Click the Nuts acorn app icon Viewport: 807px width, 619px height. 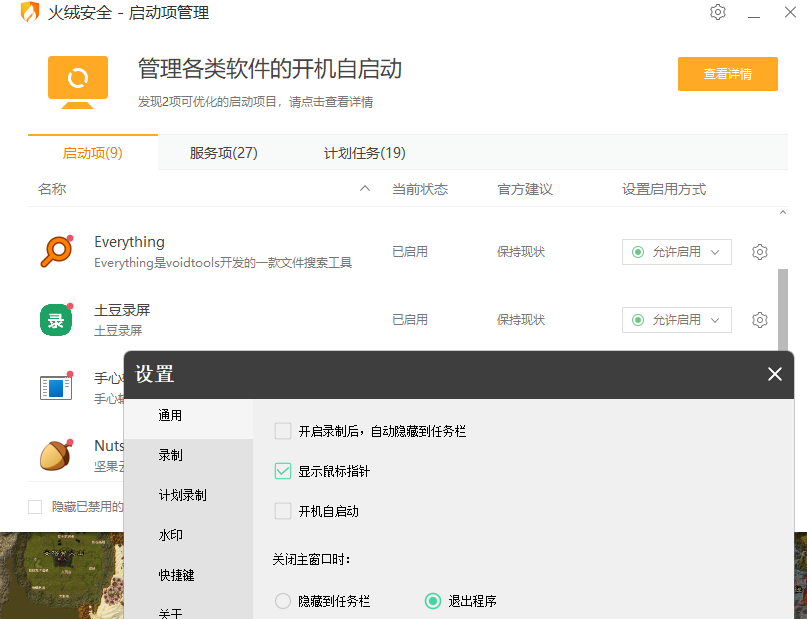click(x=56, y=454)
